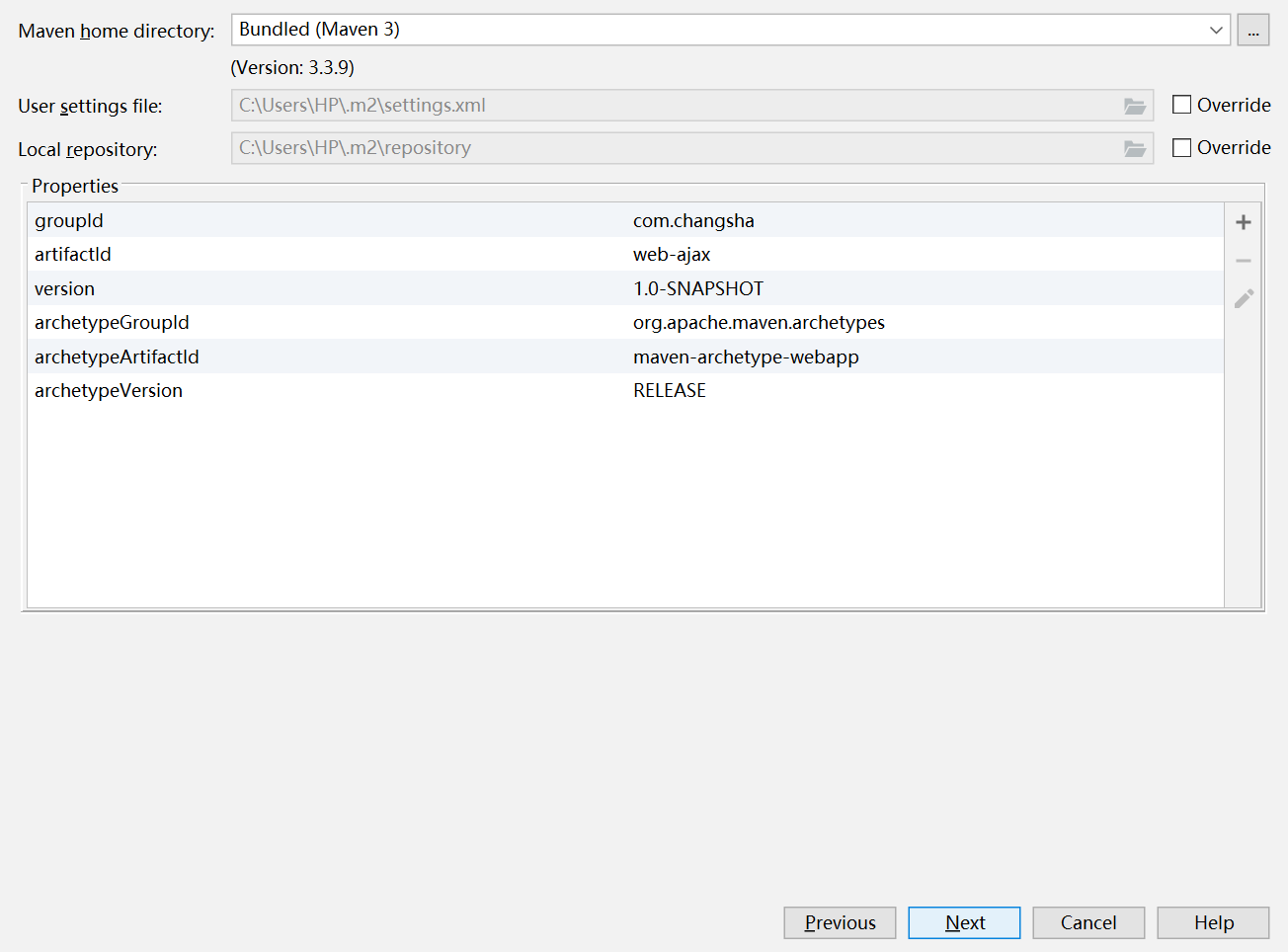Expand the Maven home directory dropdown
The width and height of the screenshot is (1288, 952).
pos(1216,30)
